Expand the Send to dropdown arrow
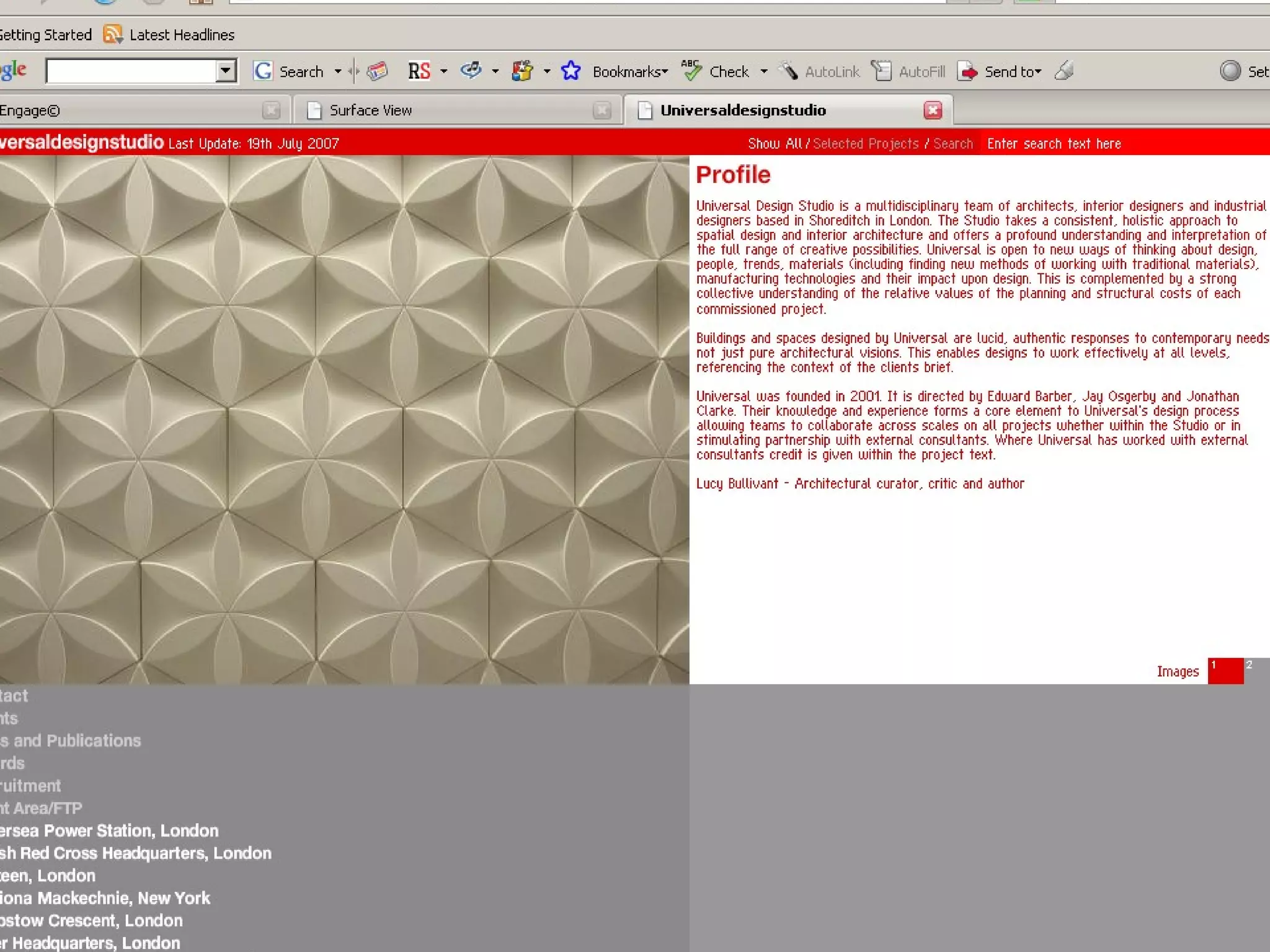Viewport: 1270px width, 952px height. 1038,72
